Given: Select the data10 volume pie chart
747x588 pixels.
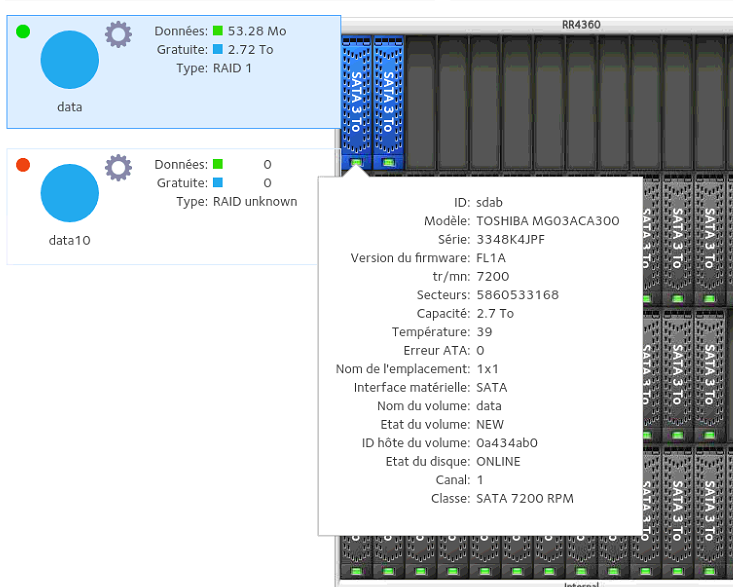Looking at the screenshot, I should 70,193.
